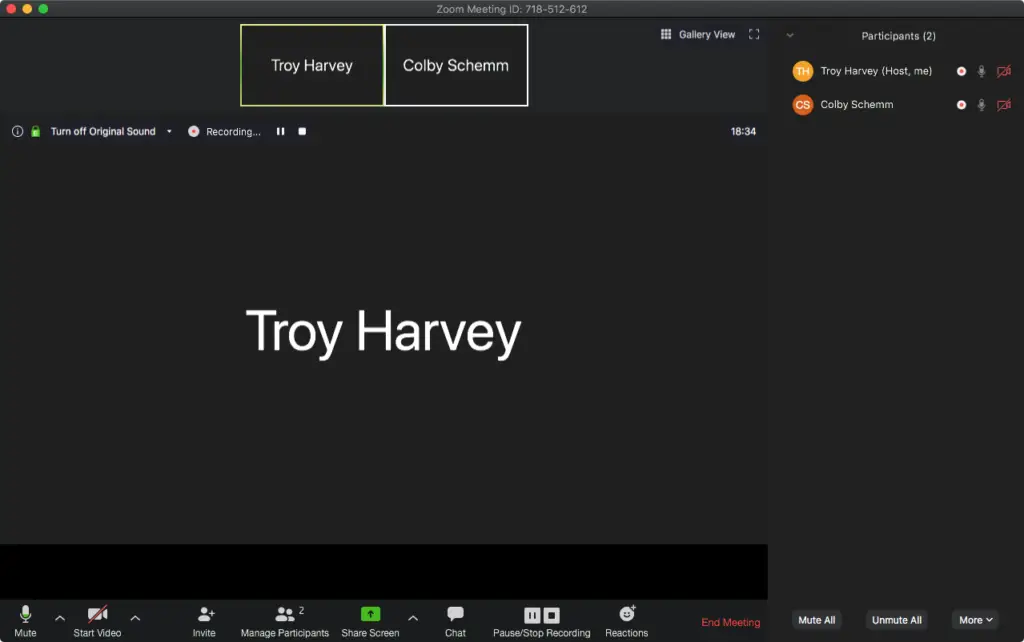Open the Chat bubble icon
Viewport: 1024px width, 642px height.
pyautogui.click(x=455, y=614)
